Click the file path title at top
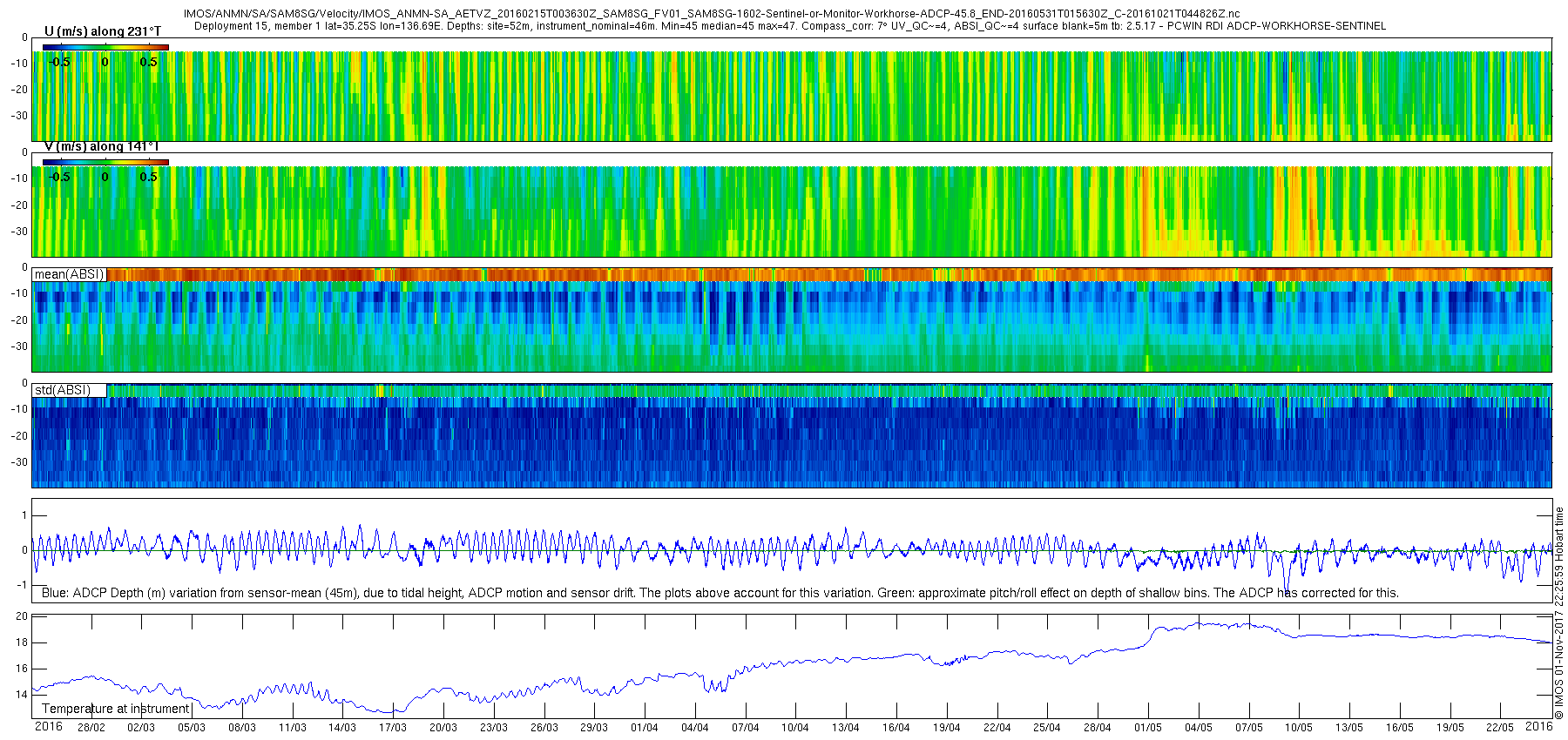 click(x=712, y=14)
